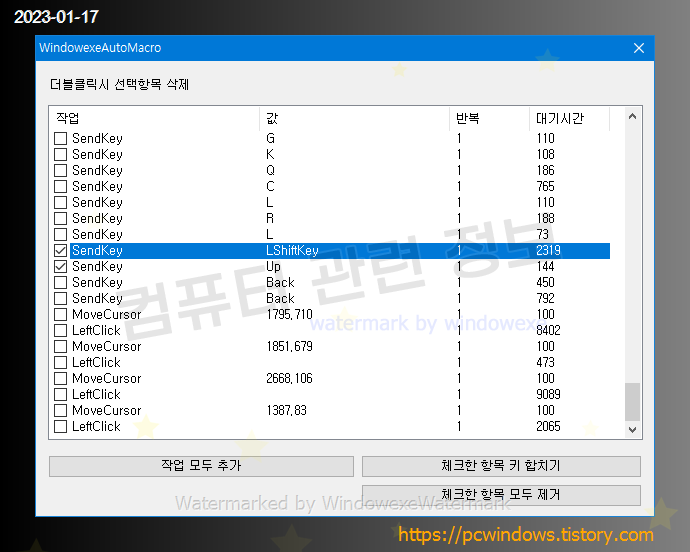Click the wait time "144"
Viewport: 690px width, 552px height.
click(x=545, y=266)
